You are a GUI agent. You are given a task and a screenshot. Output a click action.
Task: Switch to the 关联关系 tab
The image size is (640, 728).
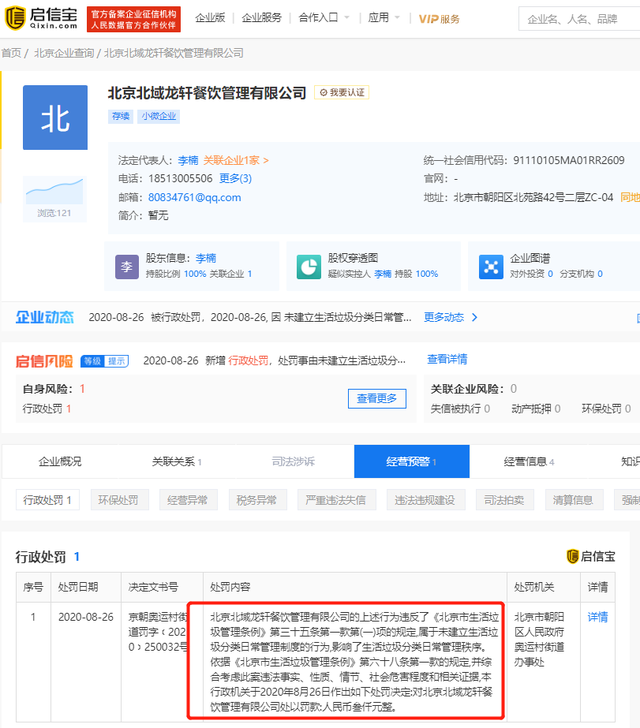177,461
